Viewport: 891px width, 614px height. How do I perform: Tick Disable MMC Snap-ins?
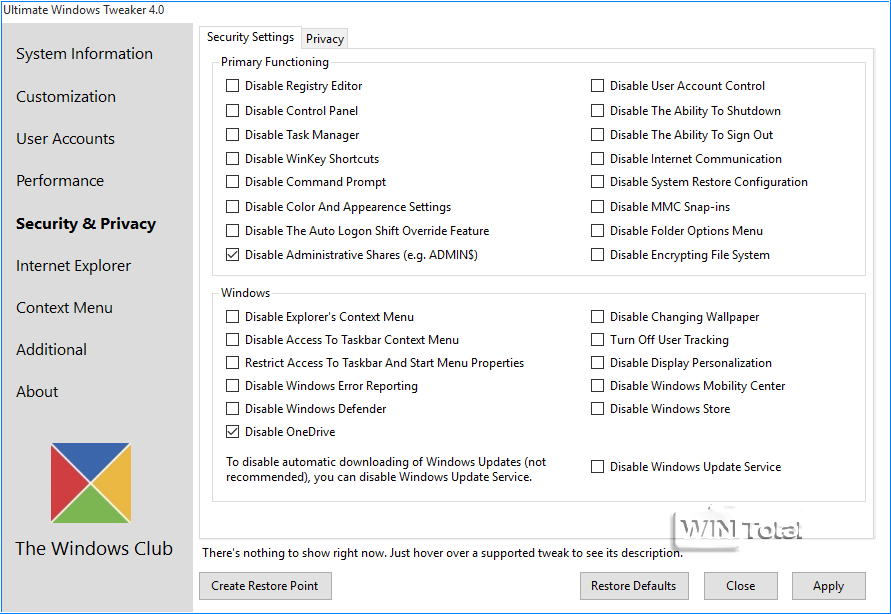point(597,207)
